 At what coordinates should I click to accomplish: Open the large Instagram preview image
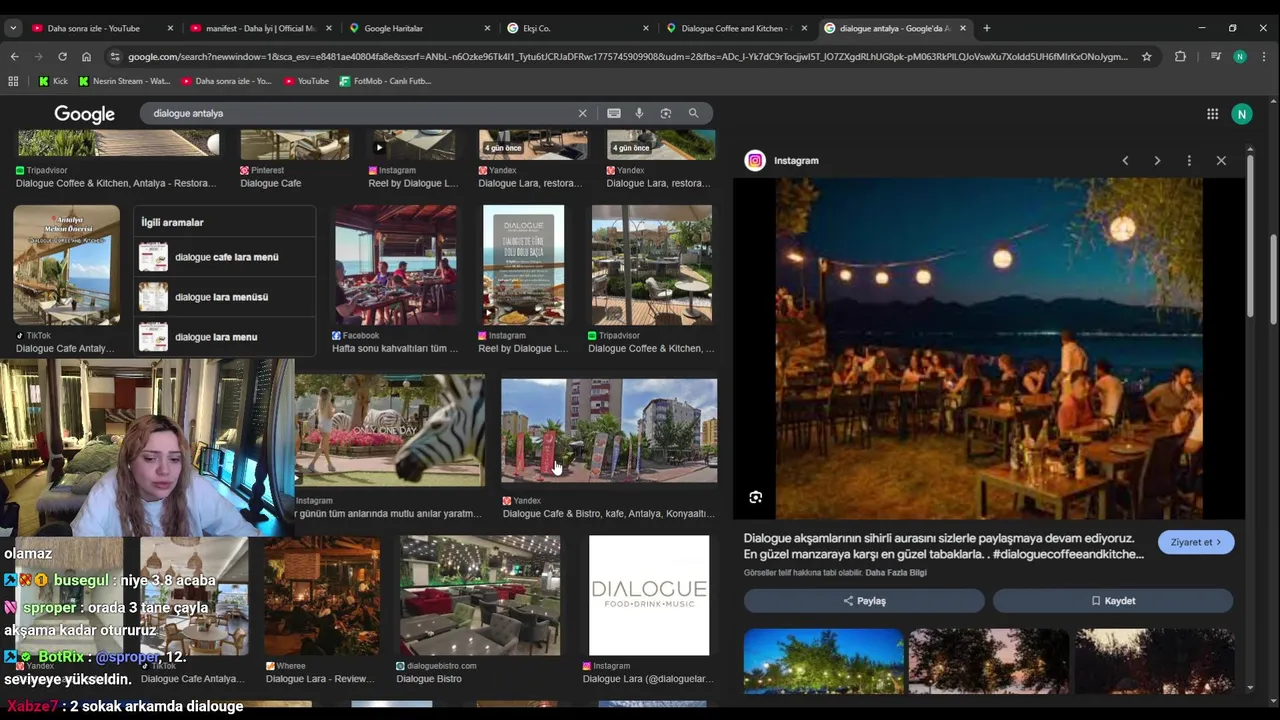[x=989, y=348]
